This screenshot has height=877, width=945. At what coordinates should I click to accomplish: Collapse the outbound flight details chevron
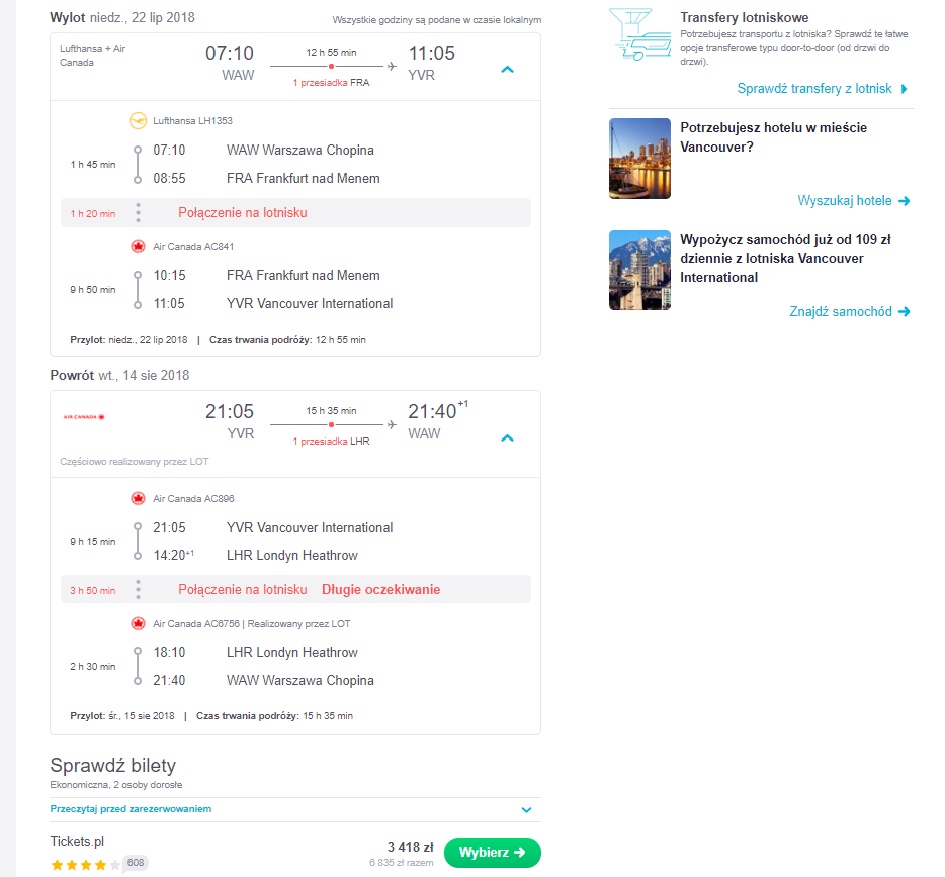pos(507,70)
